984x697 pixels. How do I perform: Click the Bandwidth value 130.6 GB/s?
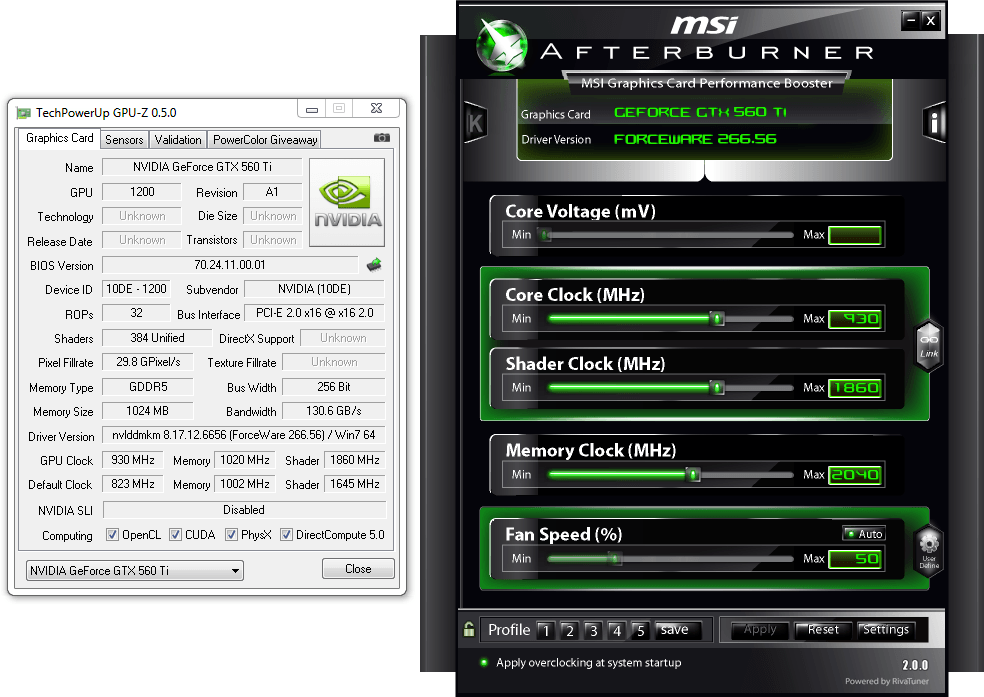333,411
